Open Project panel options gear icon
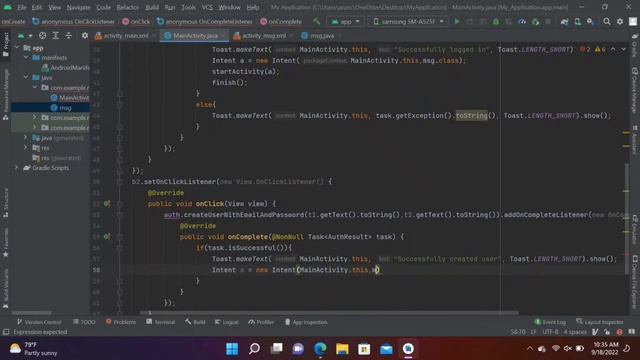 84,36
